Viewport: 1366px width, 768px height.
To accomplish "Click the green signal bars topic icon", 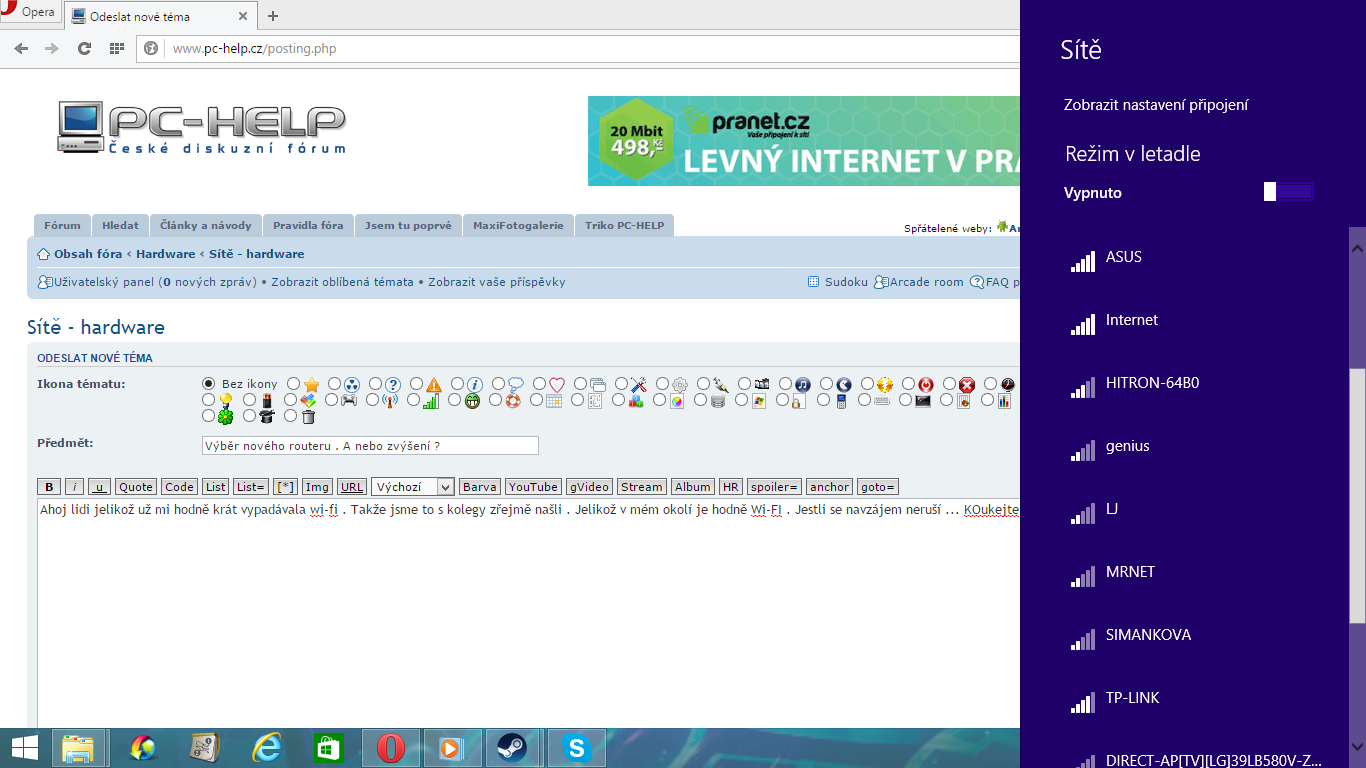I will coord(431,401).
